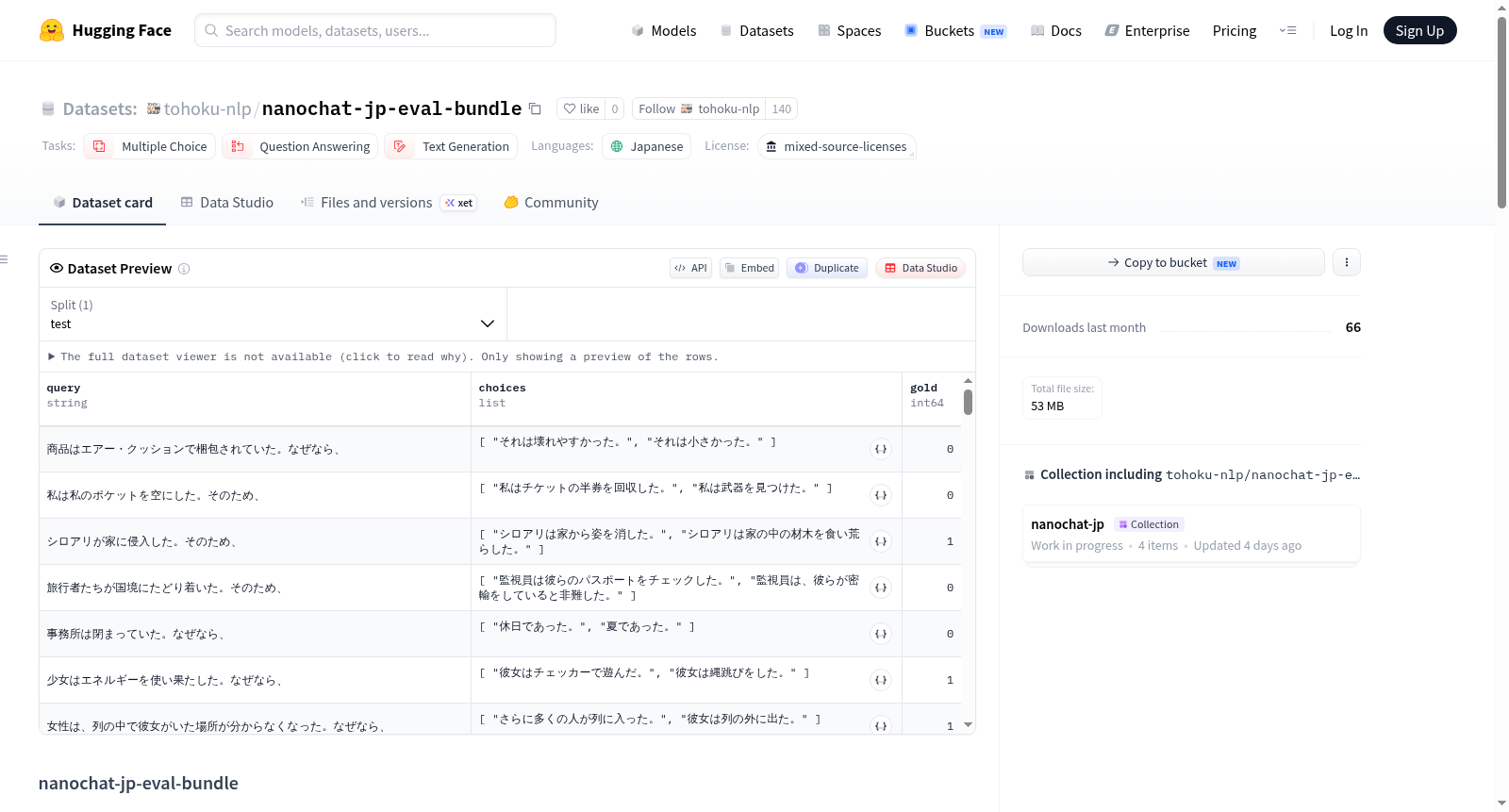The height and width of the screenshot is (812, 1509).
Task: Copy dataset name with copy icon
Action: click(535, 108)
